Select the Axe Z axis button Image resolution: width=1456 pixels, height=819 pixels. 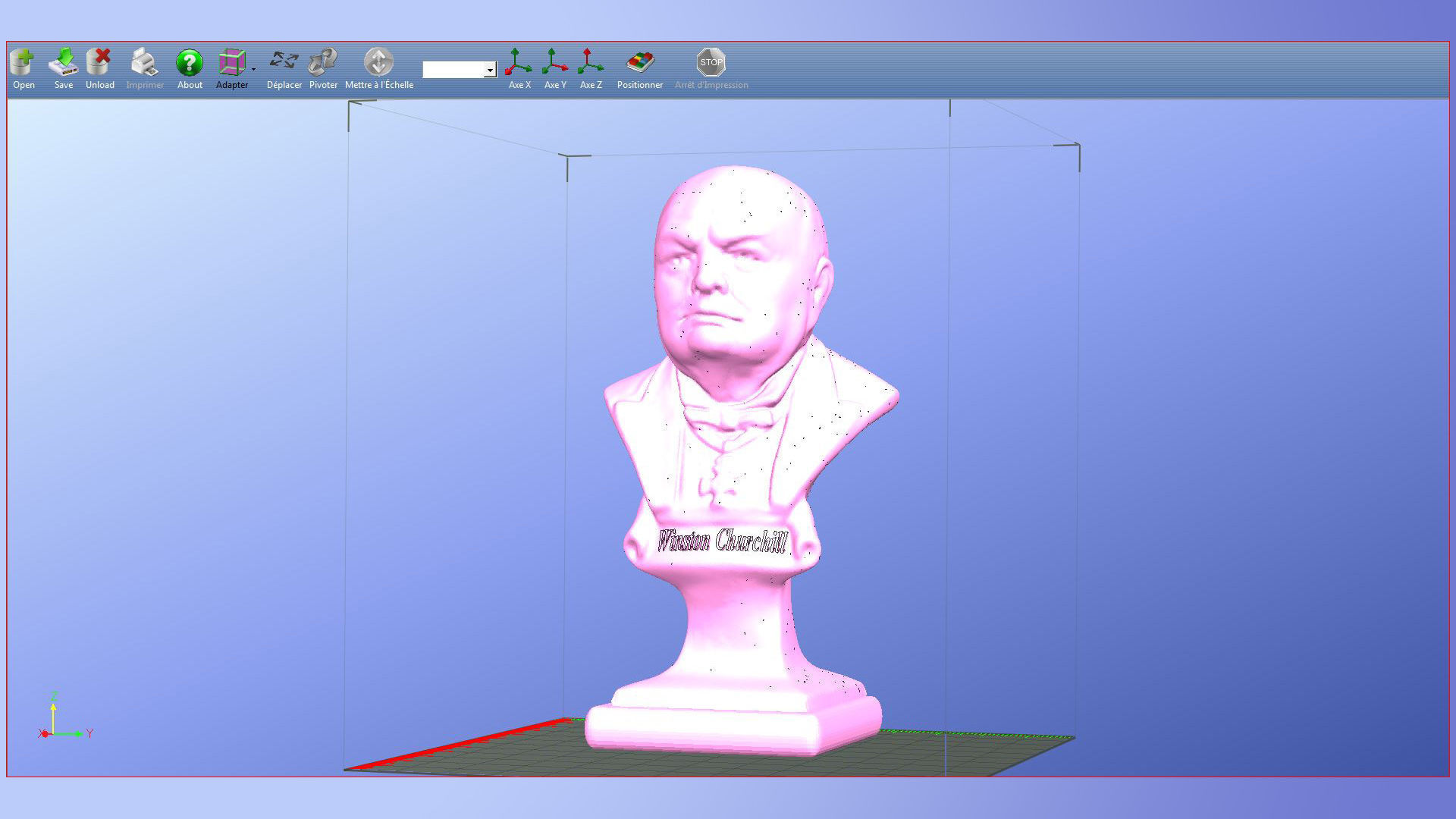[591, 62]
